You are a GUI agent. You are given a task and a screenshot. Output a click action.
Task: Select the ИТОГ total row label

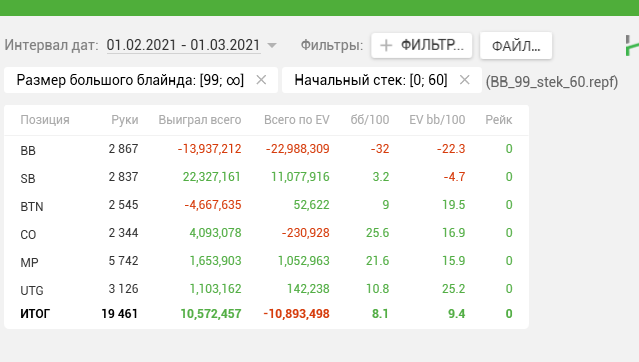click(x=35, y=314)
